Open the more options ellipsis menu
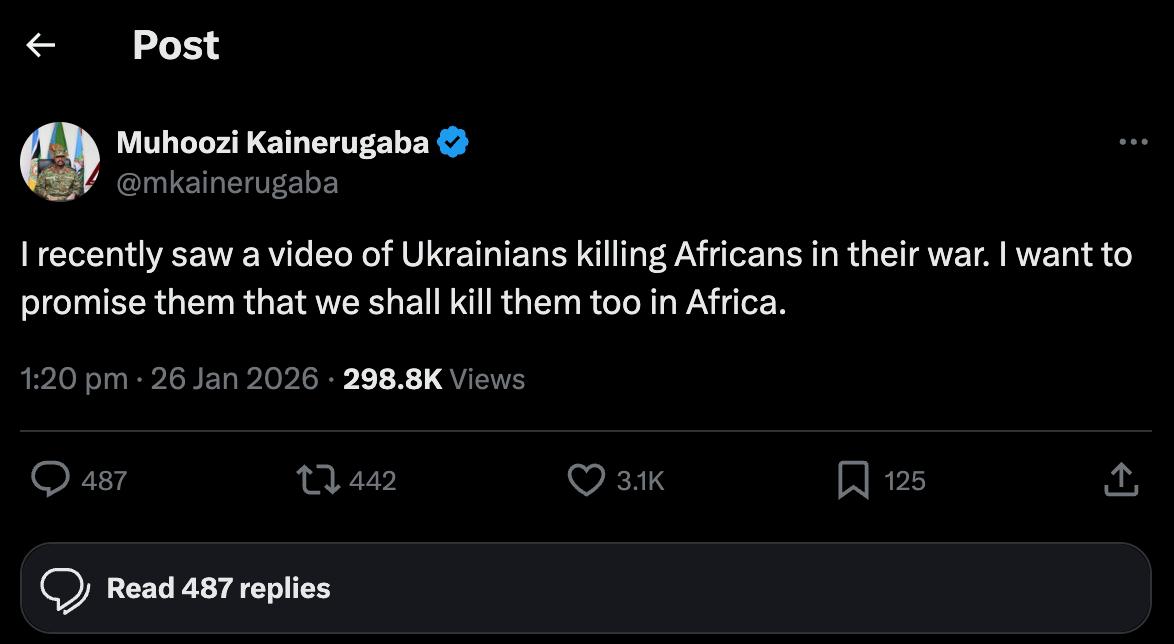This screenshot has height=644, width=1174. [1133, 143]
